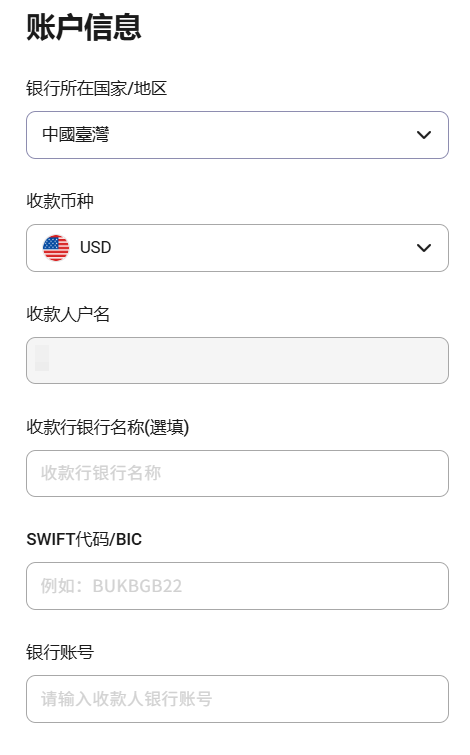Click the 收款行银行名称 label text
The width and height of the screenshot is (470, 755).
point(85,427)
